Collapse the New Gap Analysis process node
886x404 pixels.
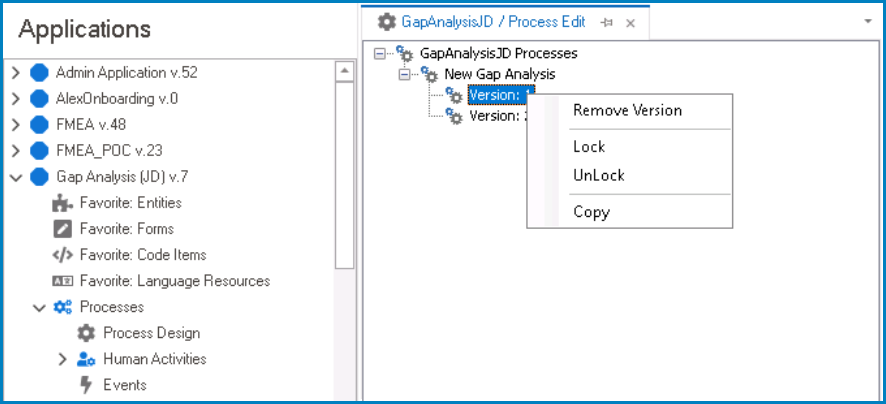click(404, 74)
